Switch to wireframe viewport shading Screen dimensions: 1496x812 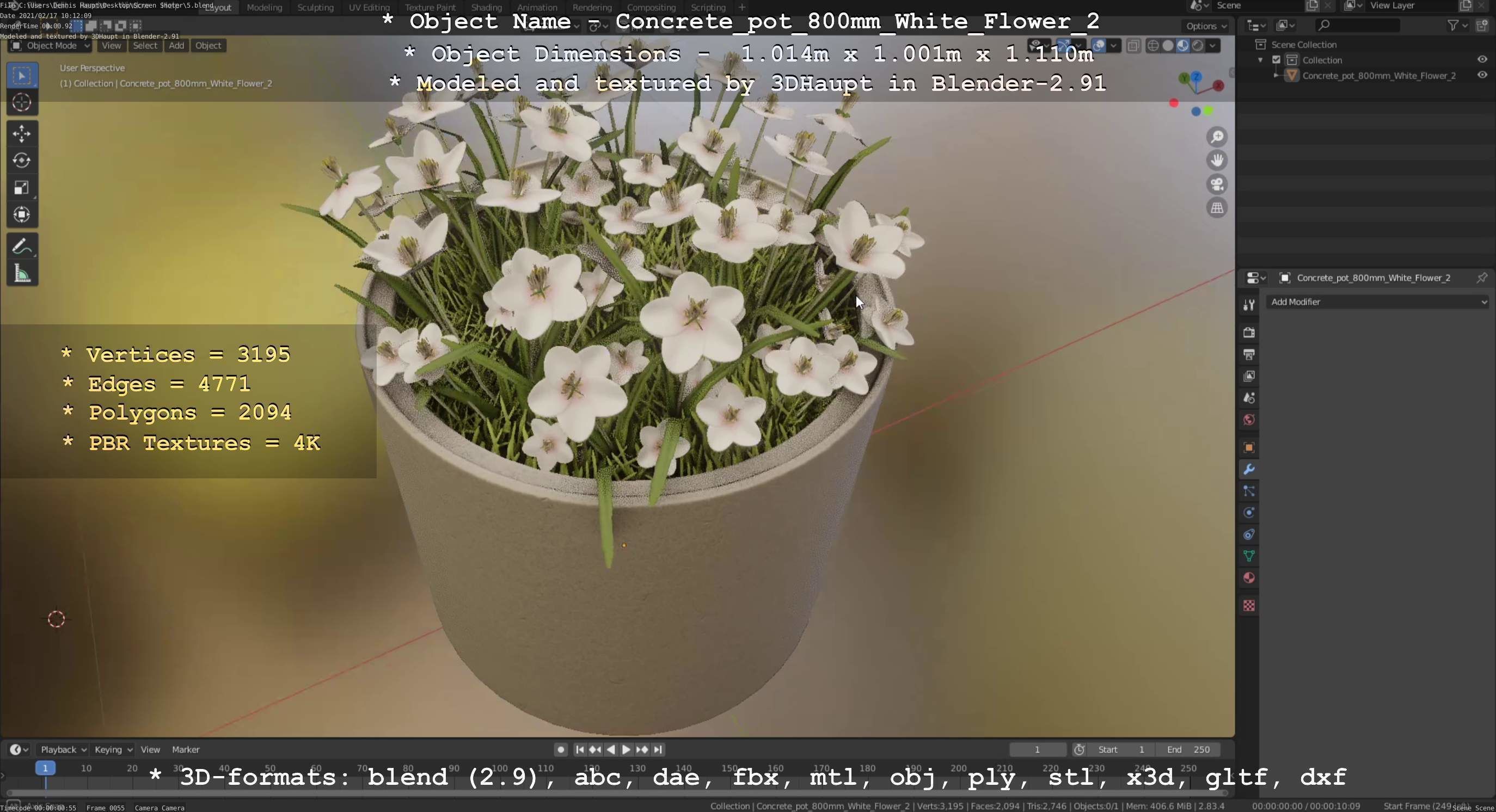1154,45
